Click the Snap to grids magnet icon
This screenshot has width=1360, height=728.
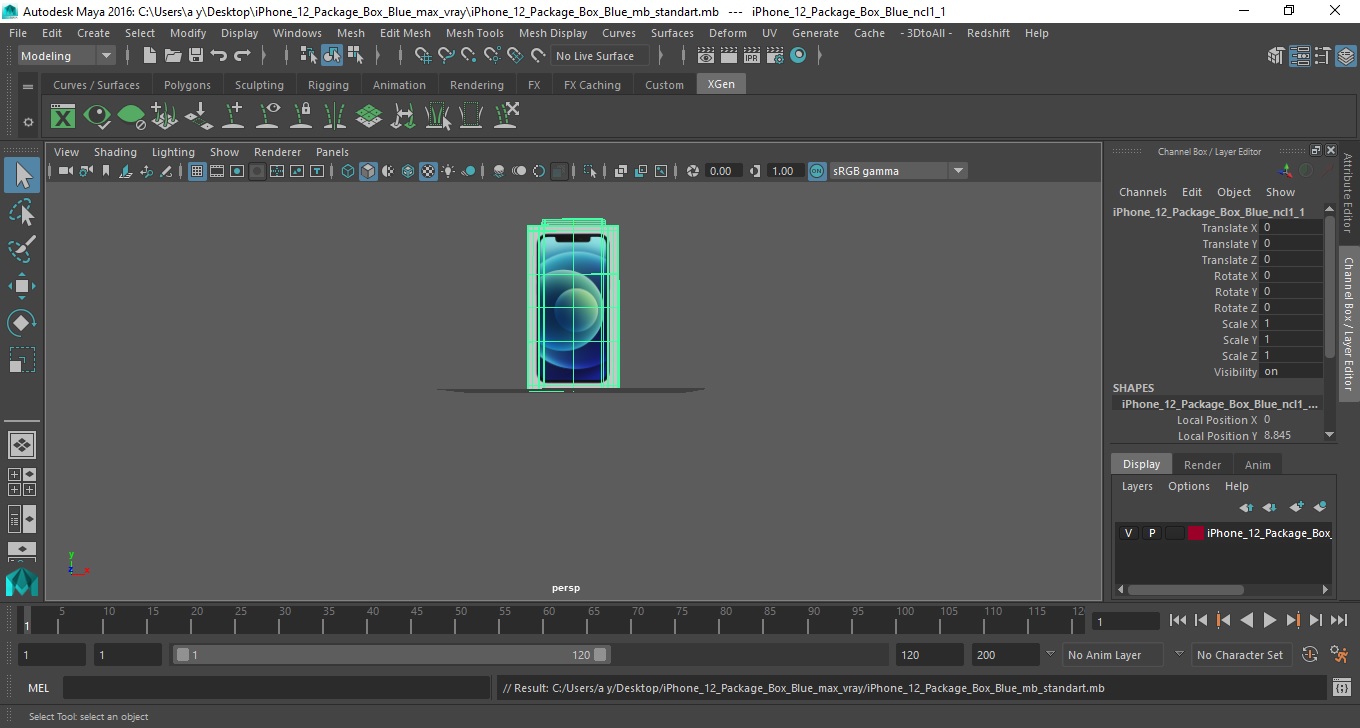423,56
